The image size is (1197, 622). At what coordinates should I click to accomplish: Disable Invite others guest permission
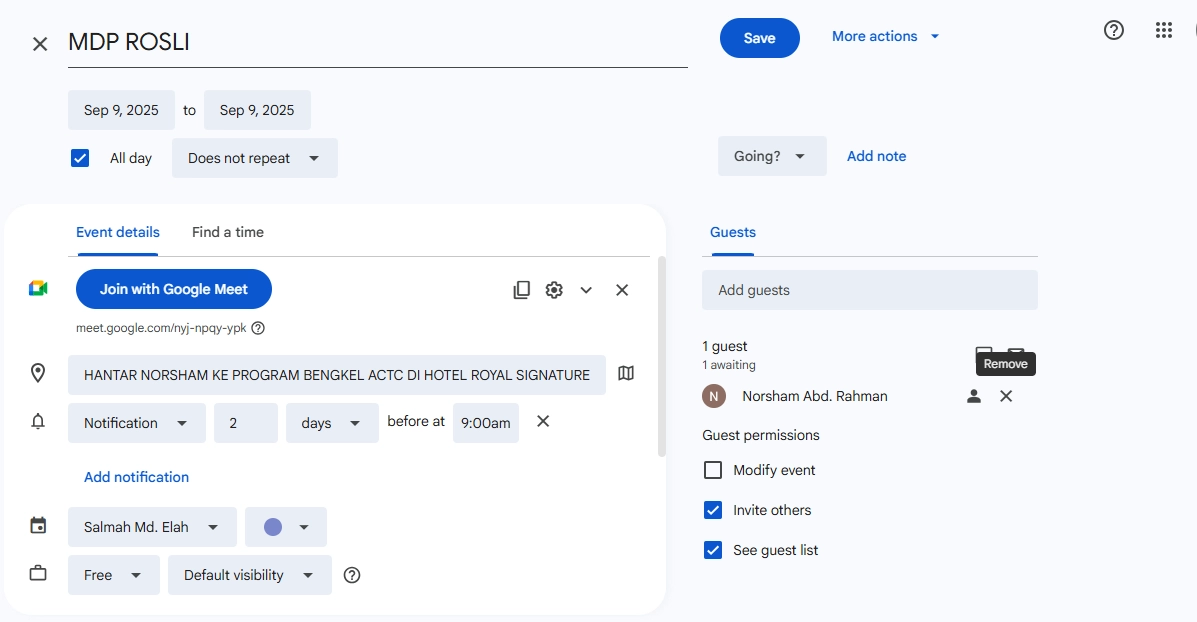[713, 510]
